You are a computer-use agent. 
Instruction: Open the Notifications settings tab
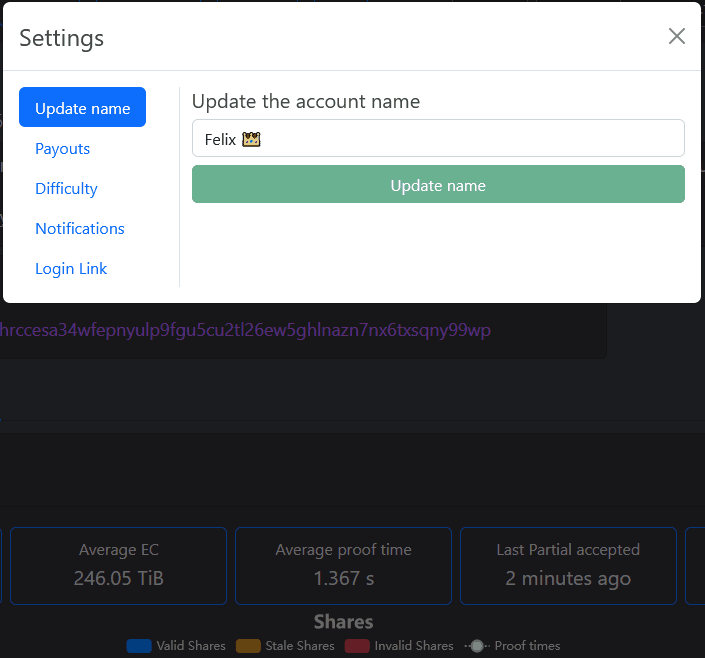80,228
